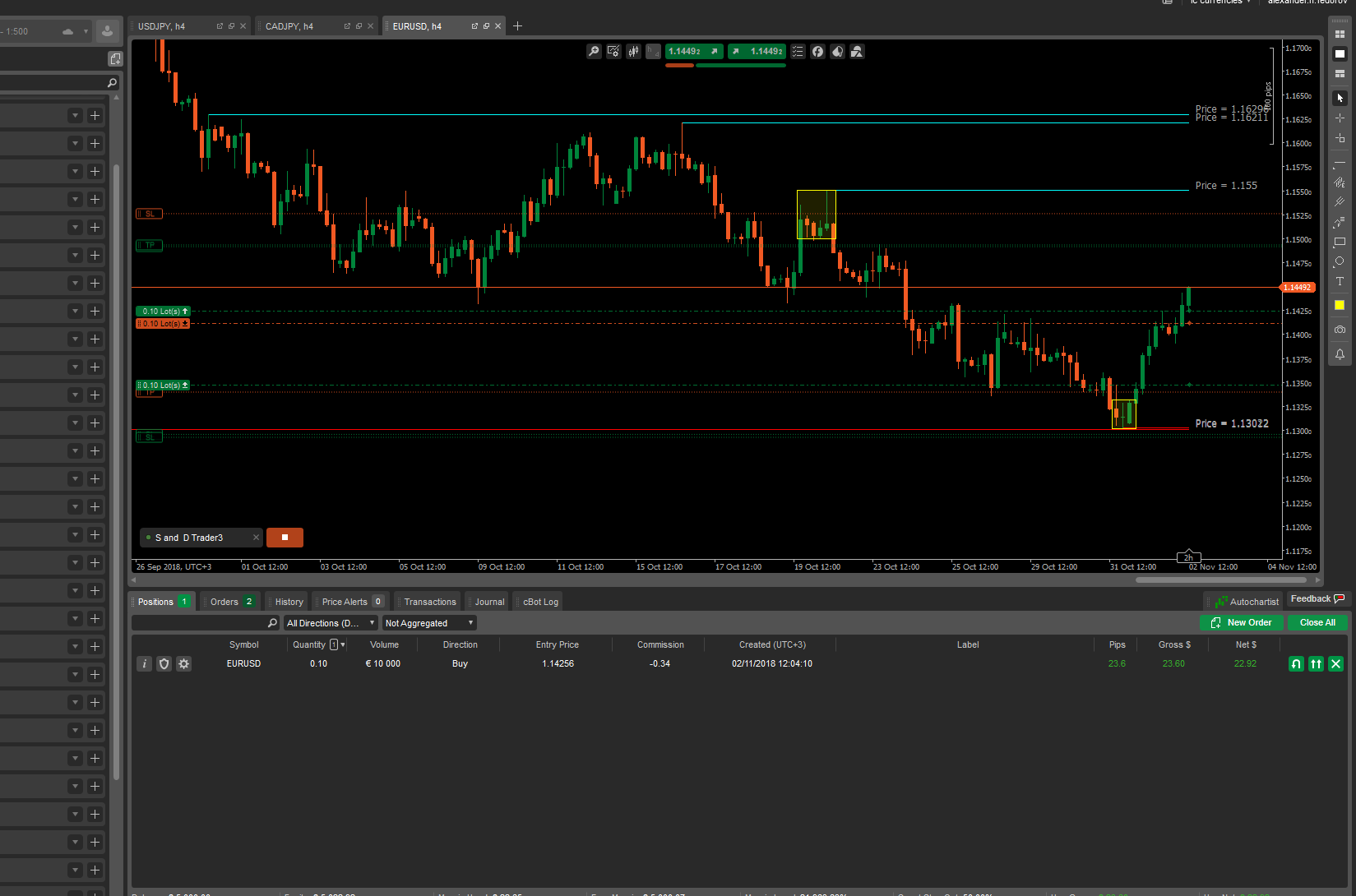1356x896 pixels.
Task: Click the positions search input field
Action: (206, 623)
